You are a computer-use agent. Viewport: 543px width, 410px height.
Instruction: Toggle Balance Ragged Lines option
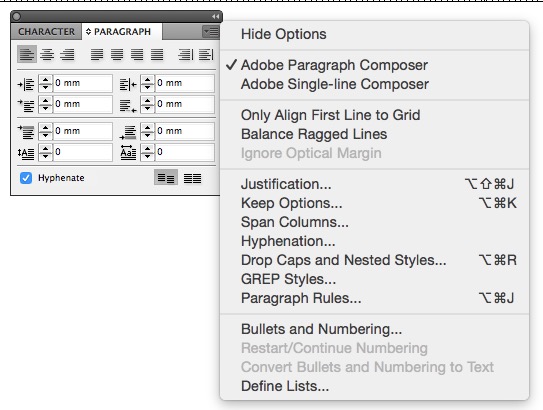click(314, 134)
